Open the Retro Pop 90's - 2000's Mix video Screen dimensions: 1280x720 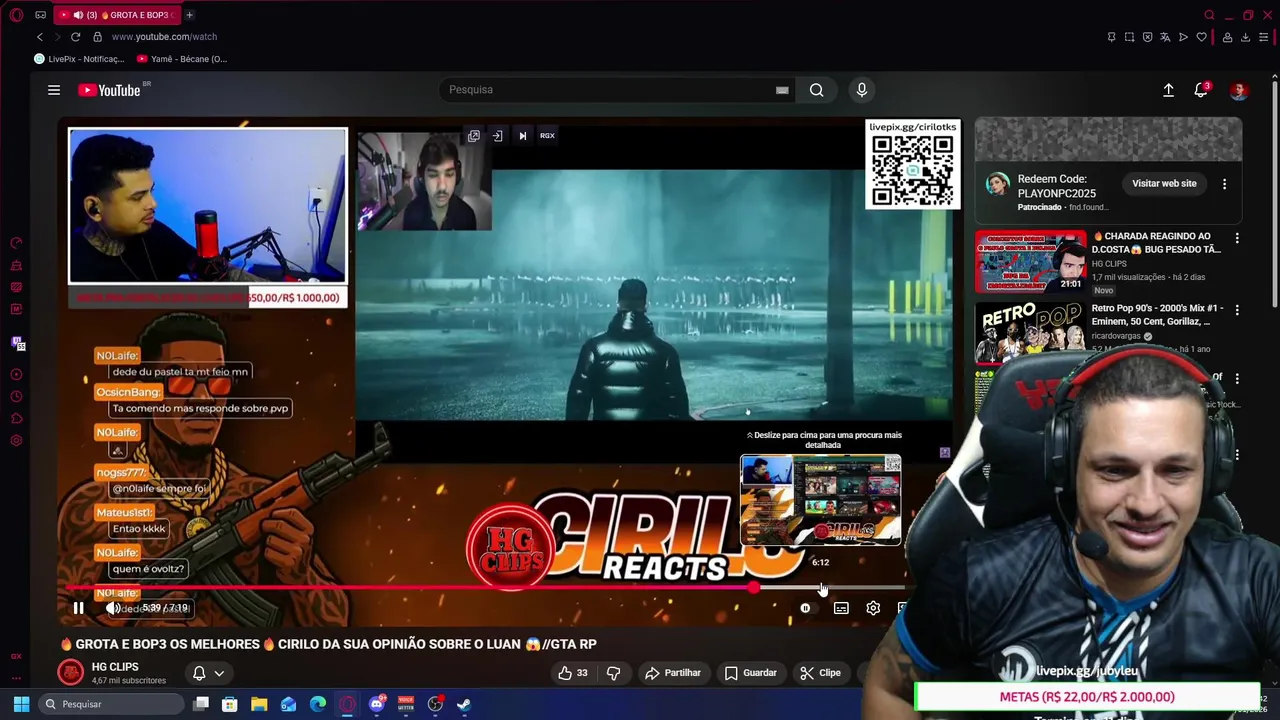1030,331
